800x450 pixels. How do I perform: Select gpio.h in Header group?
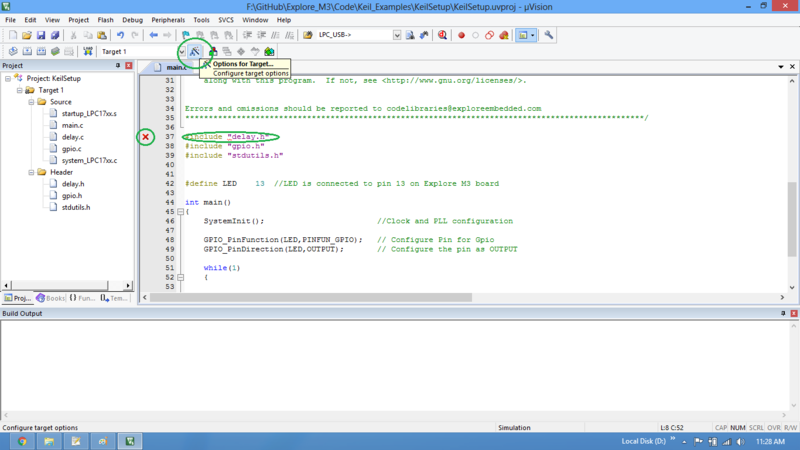click(72, 196)
